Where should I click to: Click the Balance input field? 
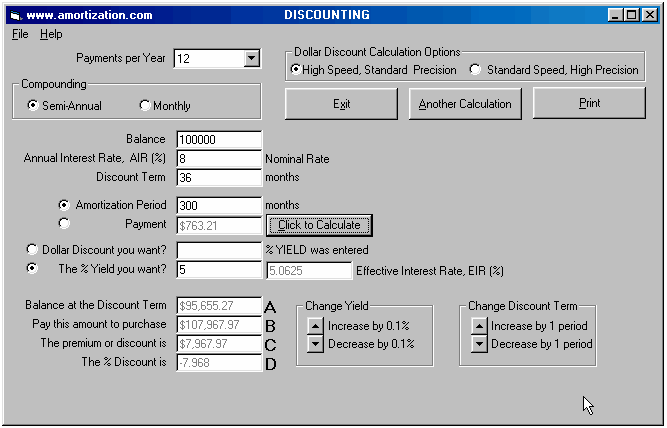pos(218,140)
